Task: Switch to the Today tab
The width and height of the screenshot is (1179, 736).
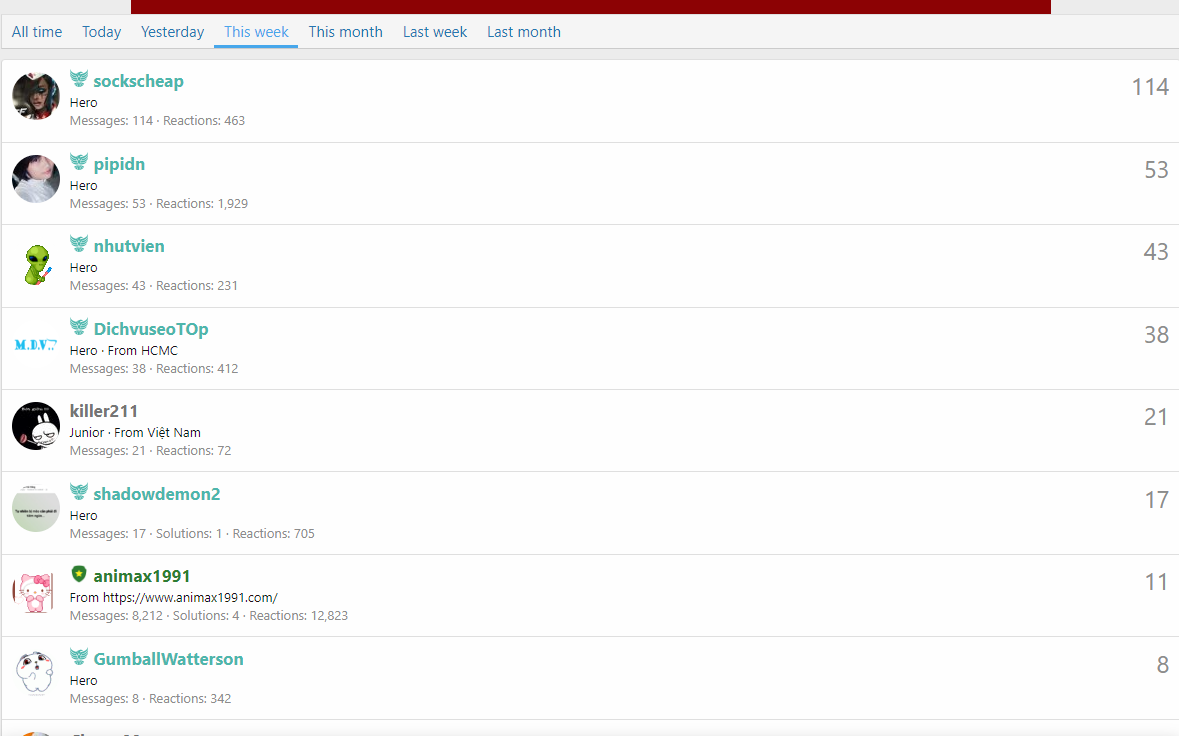Action: tap(102, 32)
